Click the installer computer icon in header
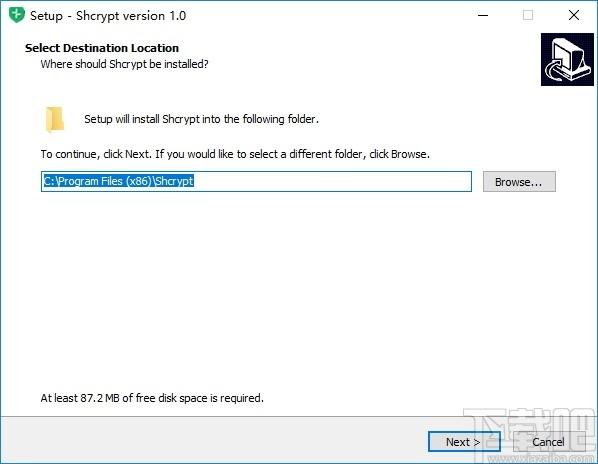Image resolution: width=598 pixels, height=464 pixels. click(x=567, y=59)
